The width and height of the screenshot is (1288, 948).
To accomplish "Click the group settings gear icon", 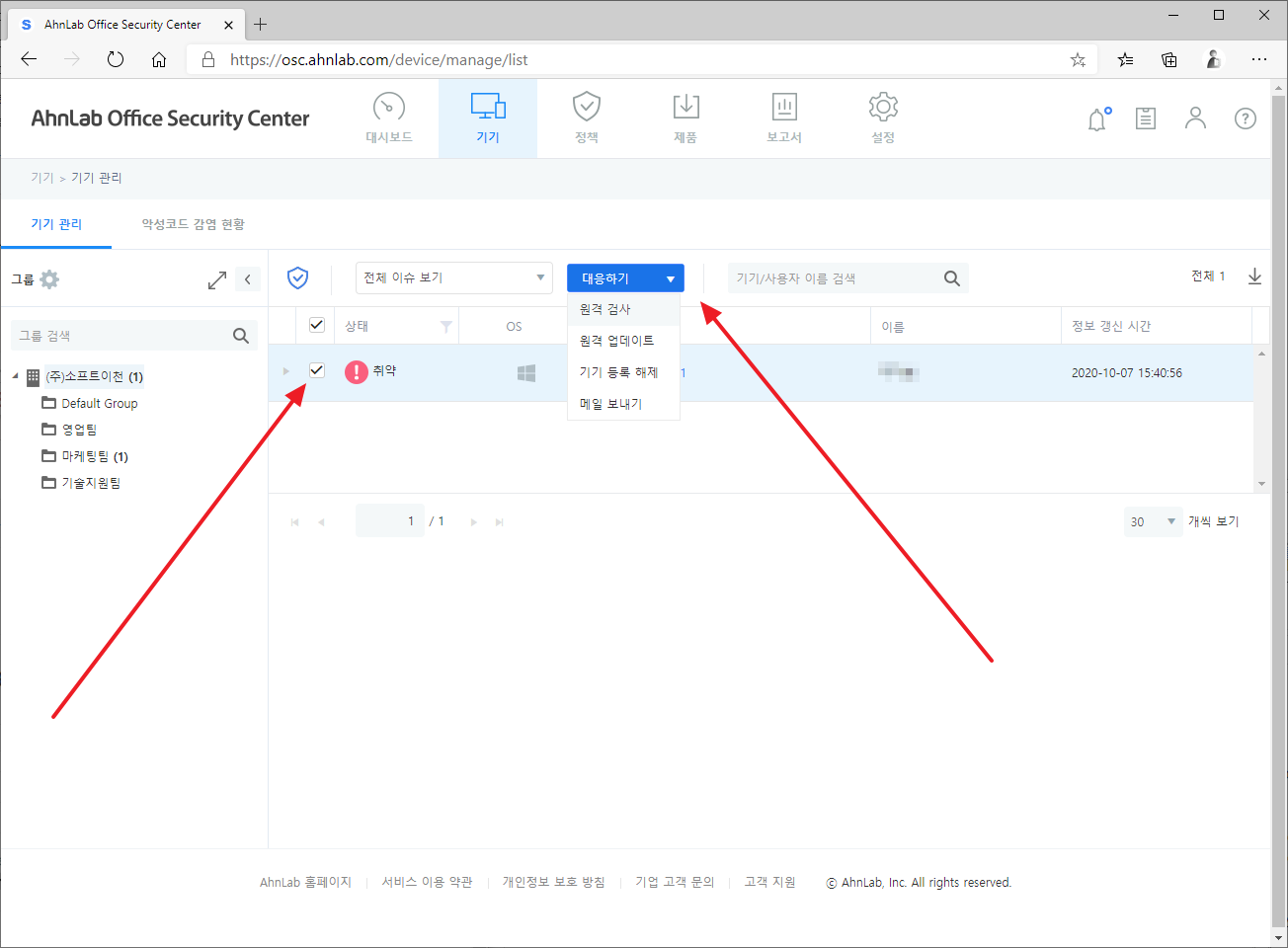I will coord(49,279).
